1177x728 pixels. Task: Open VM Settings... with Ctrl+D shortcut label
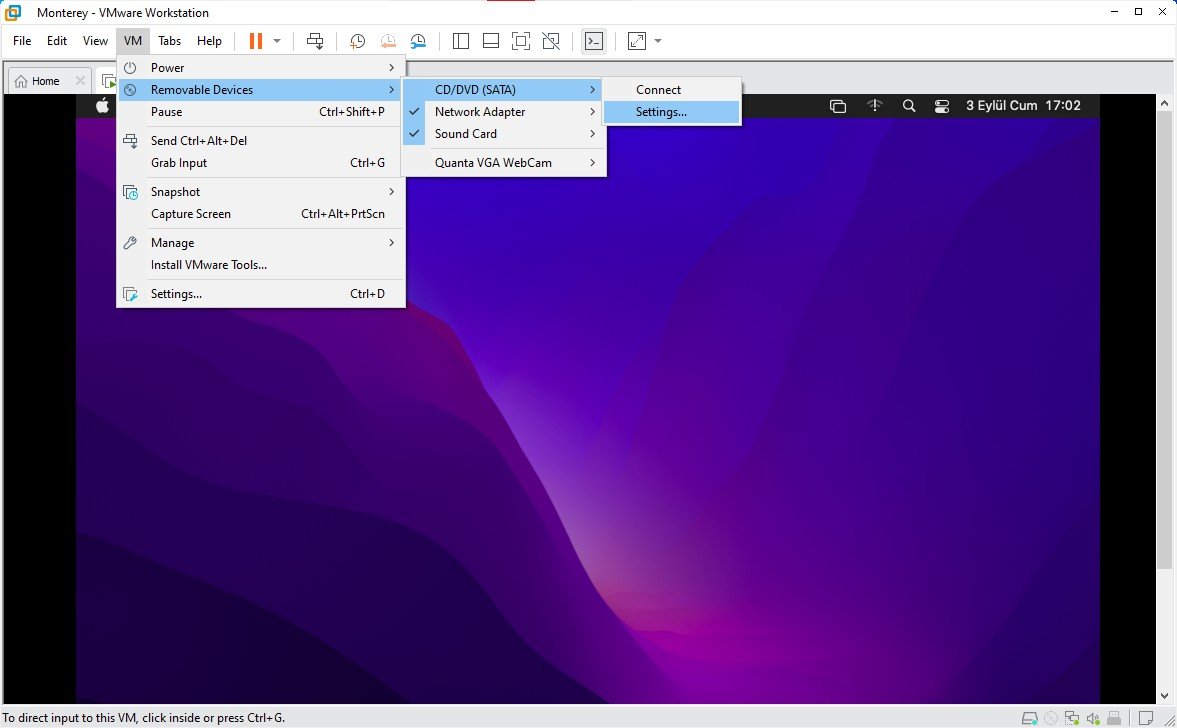(x=260, y=294)
